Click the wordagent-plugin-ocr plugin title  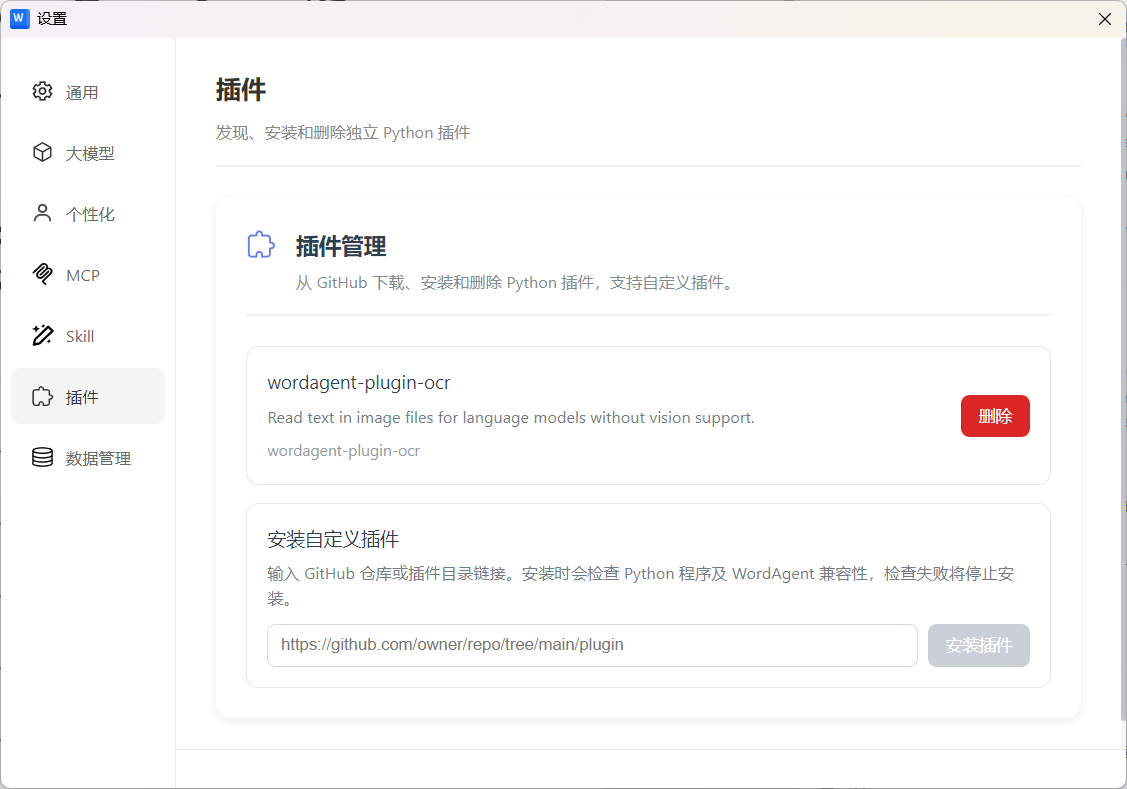click(359, 383)
